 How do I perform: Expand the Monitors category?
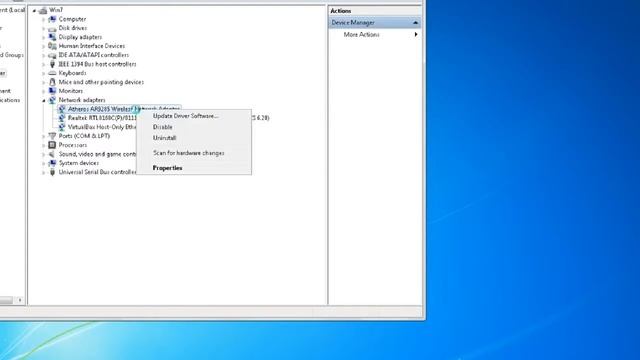tap(43, 91)
